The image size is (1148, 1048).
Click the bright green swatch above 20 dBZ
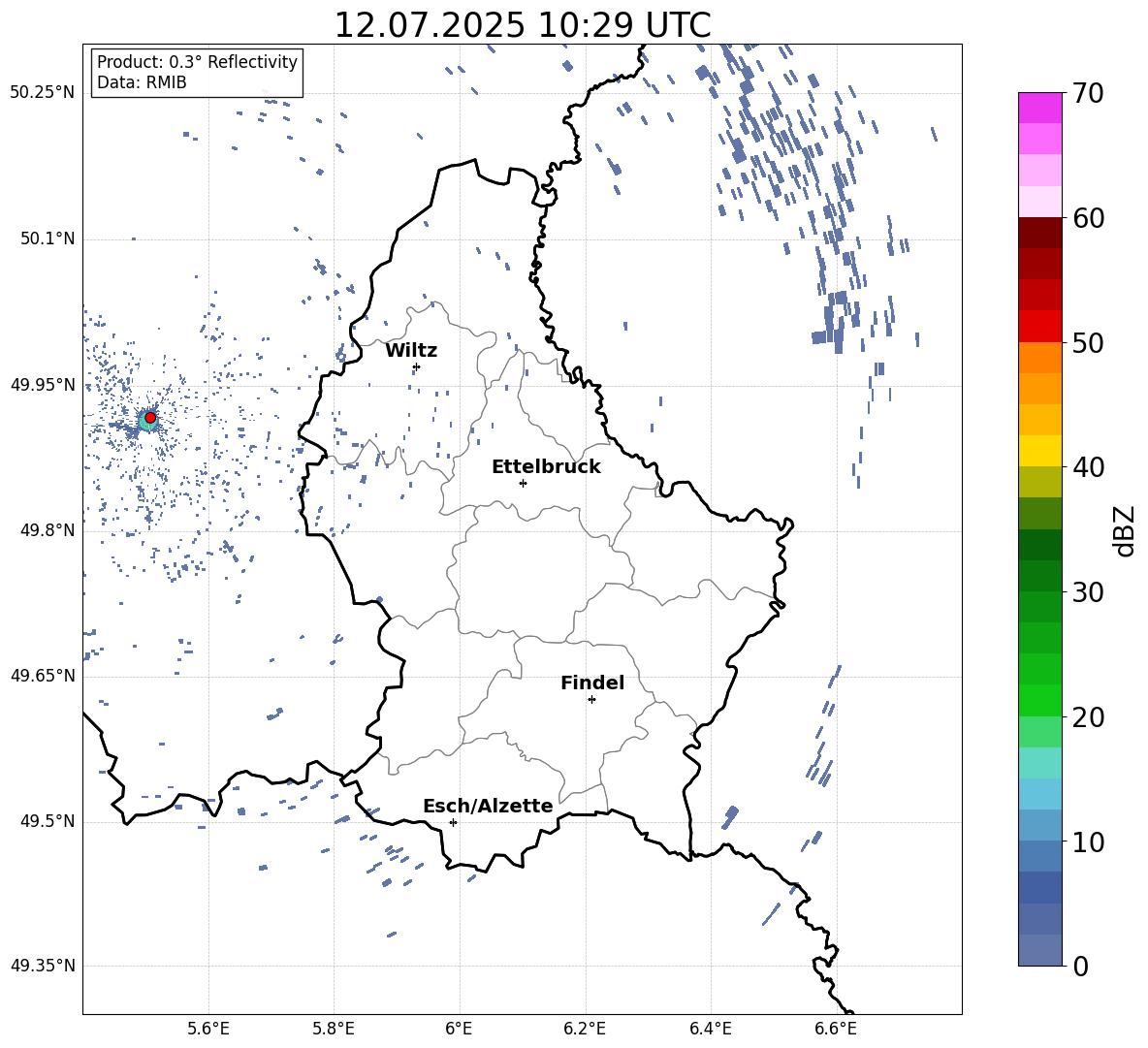[x=1039, y=700]
